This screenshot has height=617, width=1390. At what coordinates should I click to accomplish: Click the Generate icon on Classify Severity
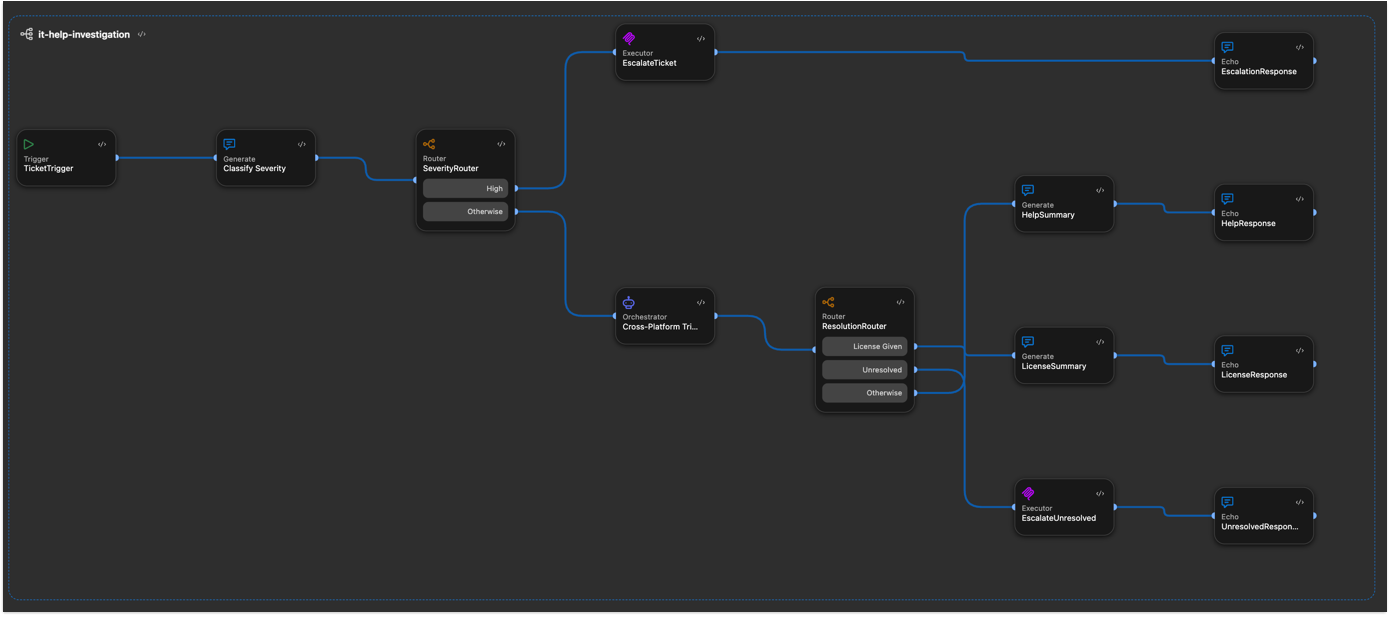click(x=229, y=144)
